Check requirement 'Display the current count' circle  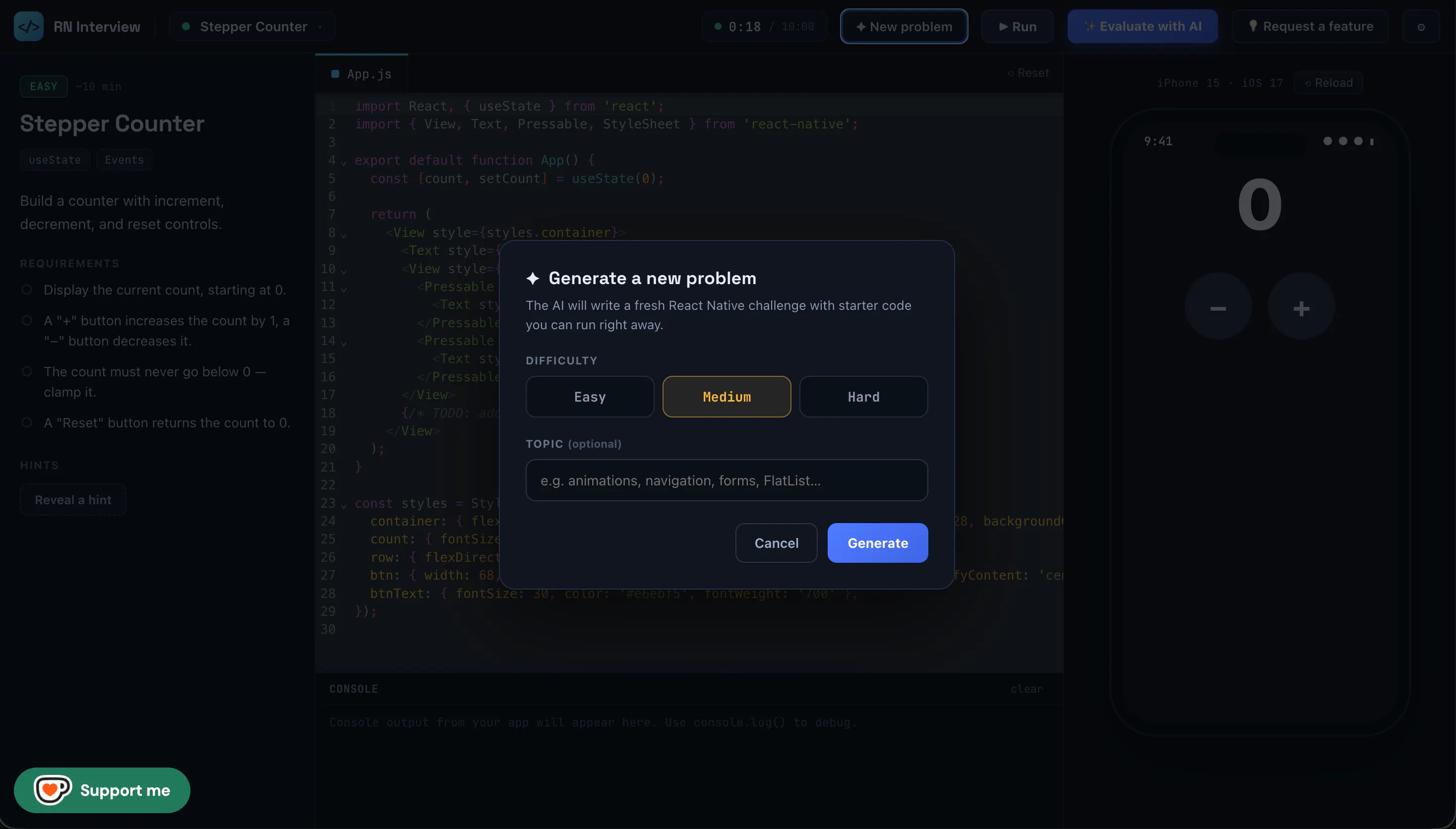click(27, 290)
